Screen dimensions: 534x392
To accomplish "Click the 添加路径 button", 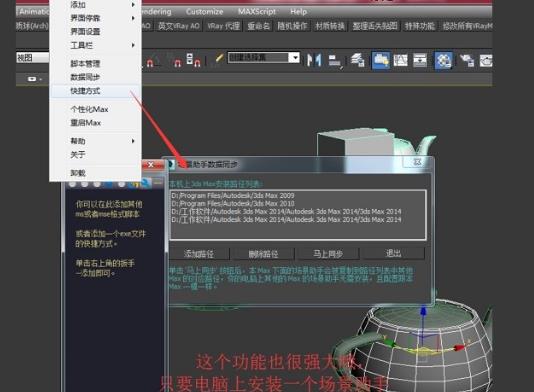I will pyautogui.click(x=200, y=254).
